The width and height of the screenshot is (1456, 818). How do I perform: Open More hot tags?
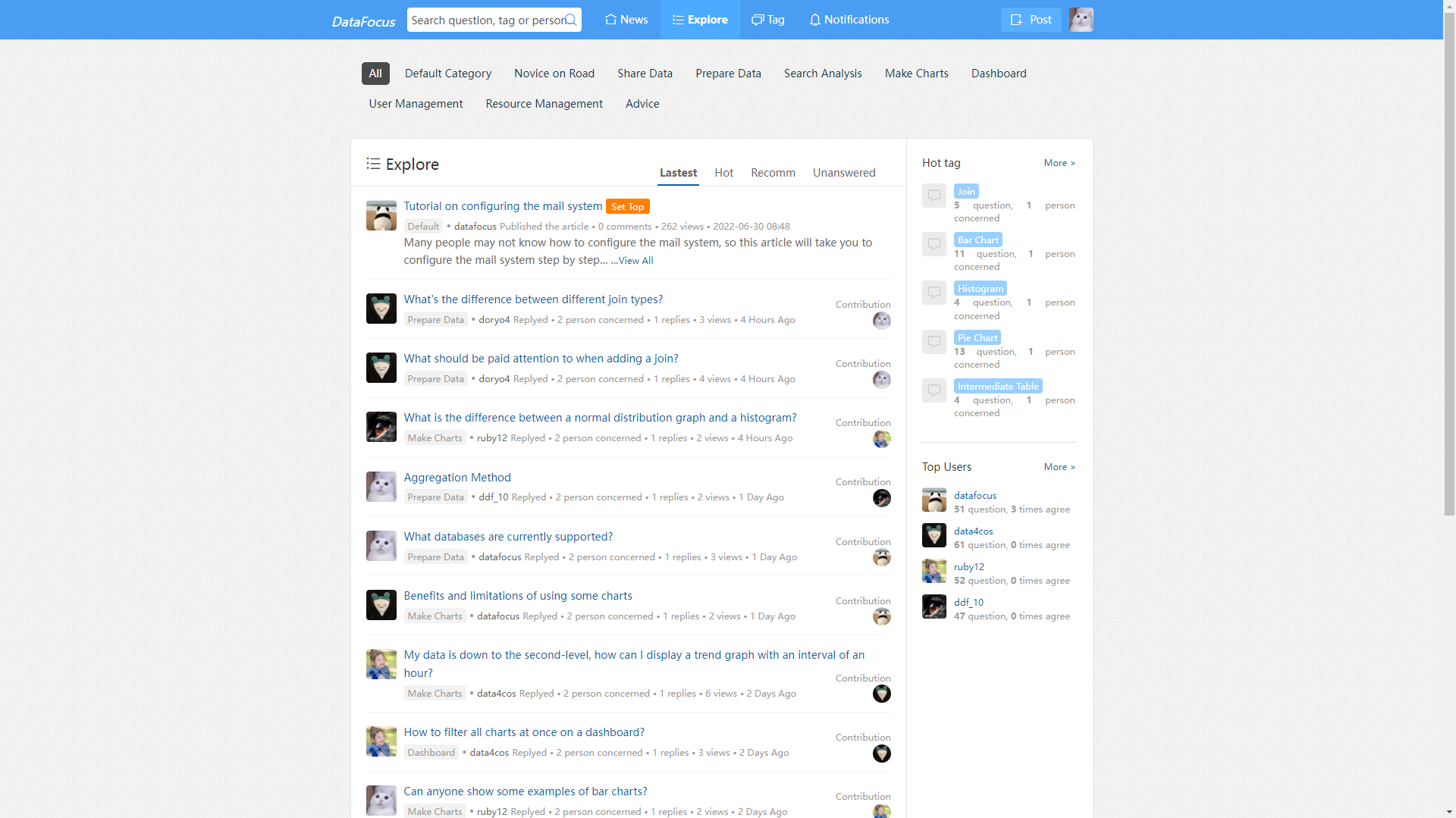tap(1059, 163)
